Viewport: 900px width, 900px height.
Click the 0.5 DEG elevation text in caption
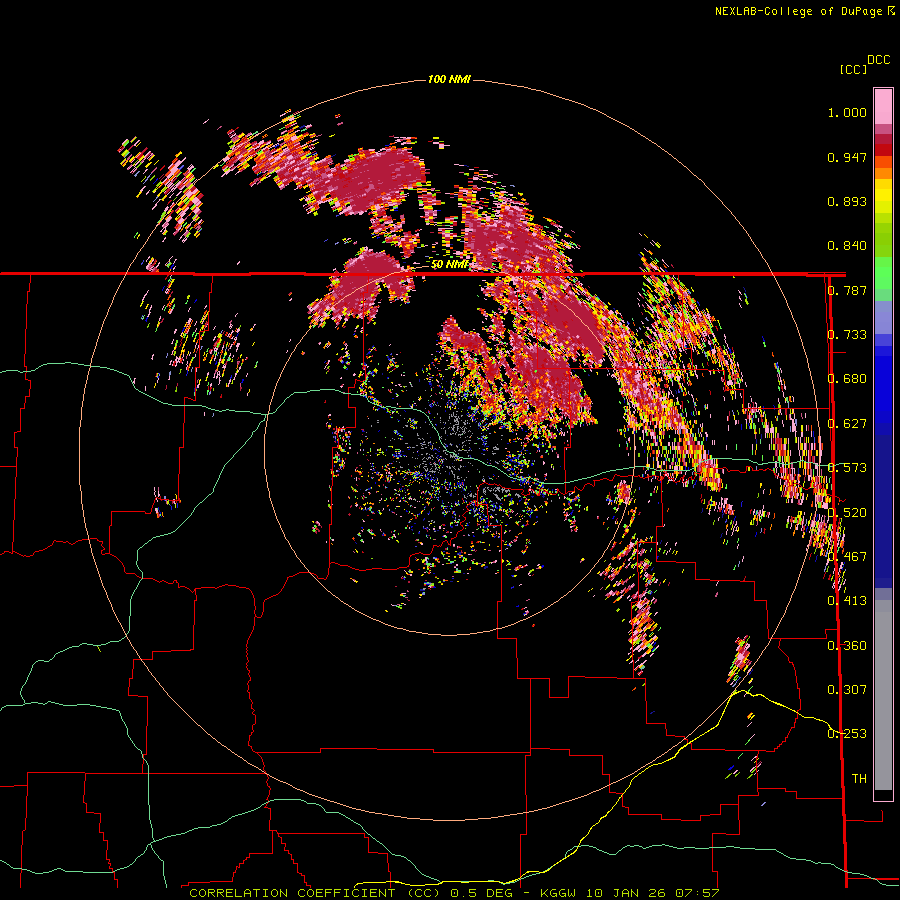point(482,893)
